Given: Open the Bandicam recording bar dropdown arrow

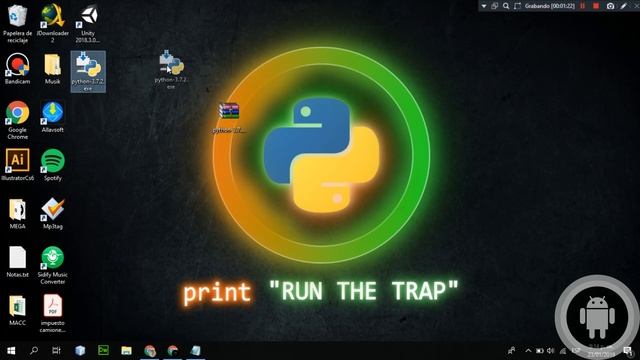Looking at the screenshot, I should (484, 6).
